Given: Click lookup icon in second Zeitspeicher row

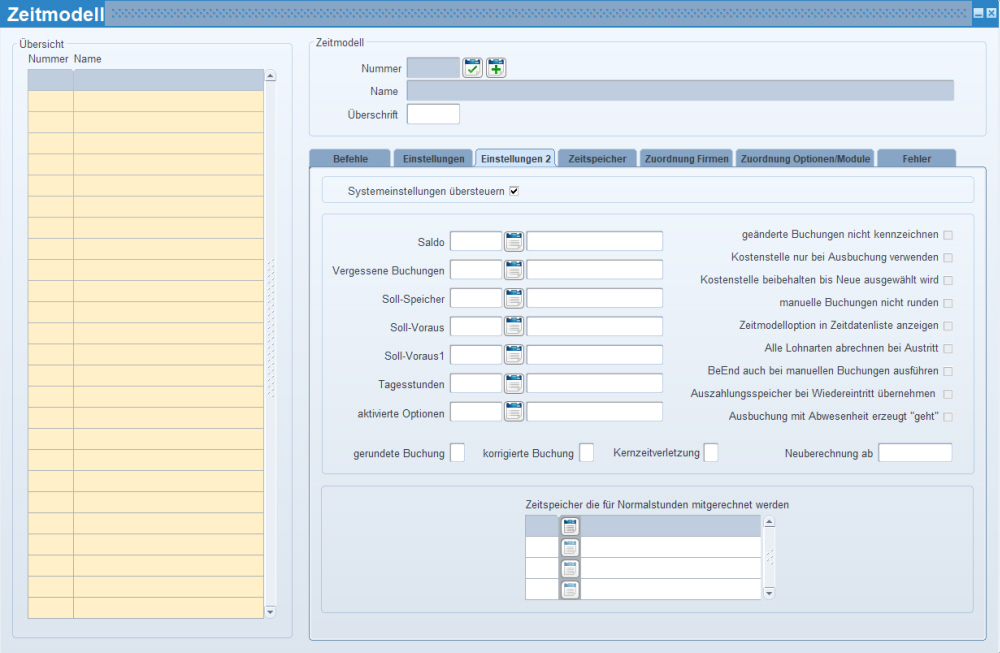Looking at the screenshot, I should (570, 547).
